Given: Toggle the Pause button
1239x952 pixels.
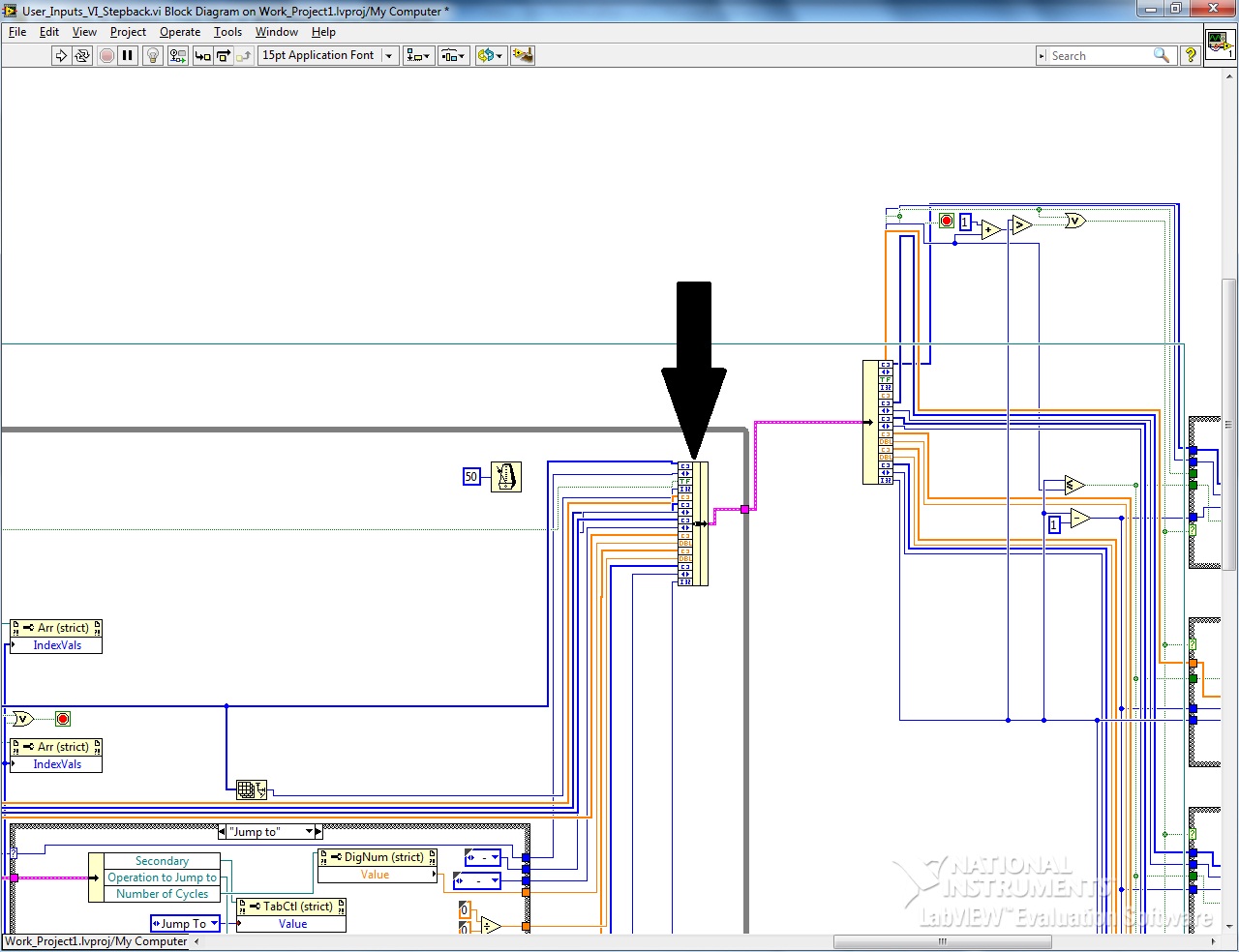Looking at the screenshot, I should (x=128, y=56).
